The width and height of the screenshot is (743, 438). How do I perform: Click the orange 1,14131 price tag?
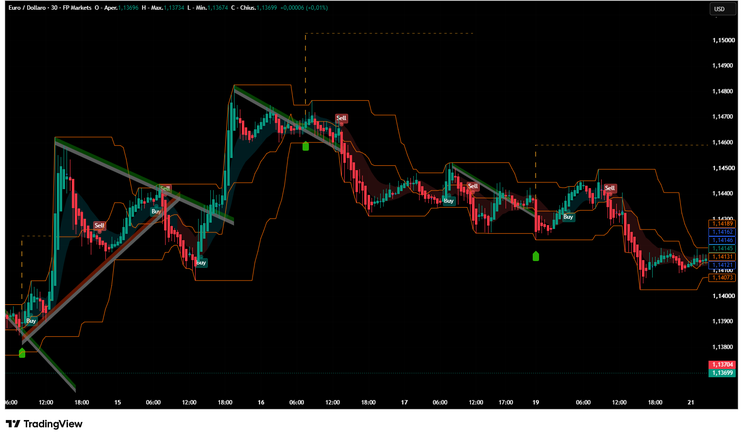[722, 256]
